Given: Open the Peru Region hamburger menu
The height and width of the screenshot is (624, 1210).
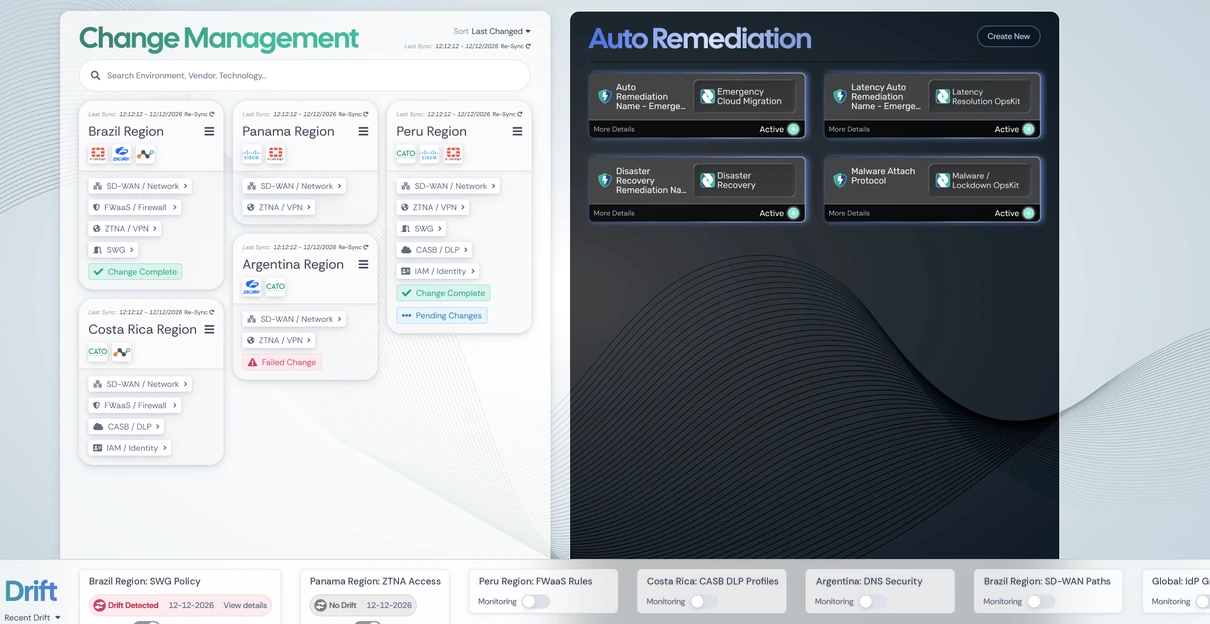Looking at the screenshot, I should (517, 131).
